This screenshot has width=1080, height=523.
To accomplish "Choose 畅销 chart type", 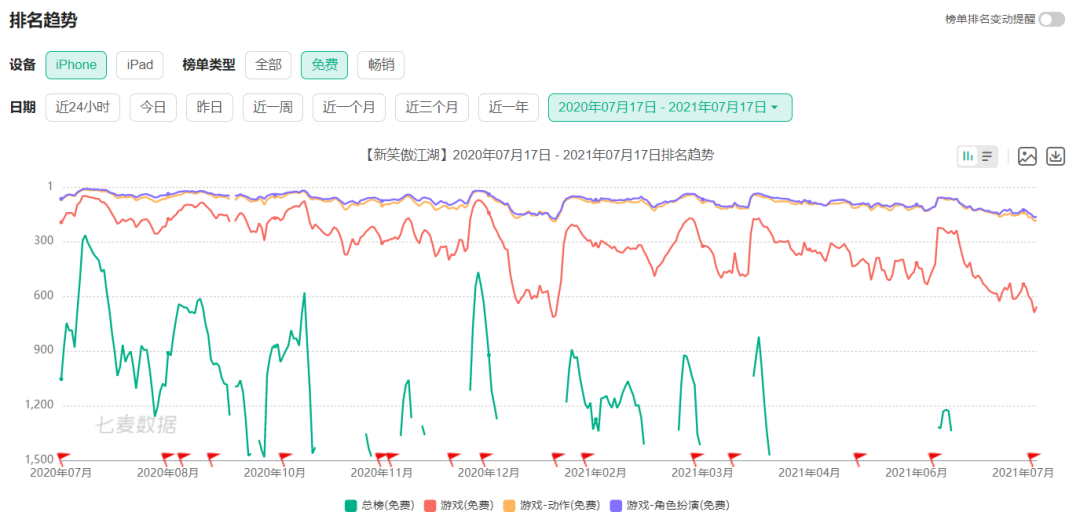I will [381, 65].
